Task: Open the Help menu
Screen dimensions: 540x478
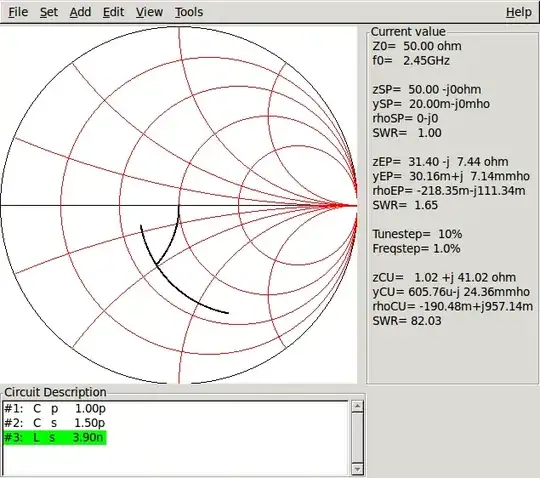Action: pos(519,12)
